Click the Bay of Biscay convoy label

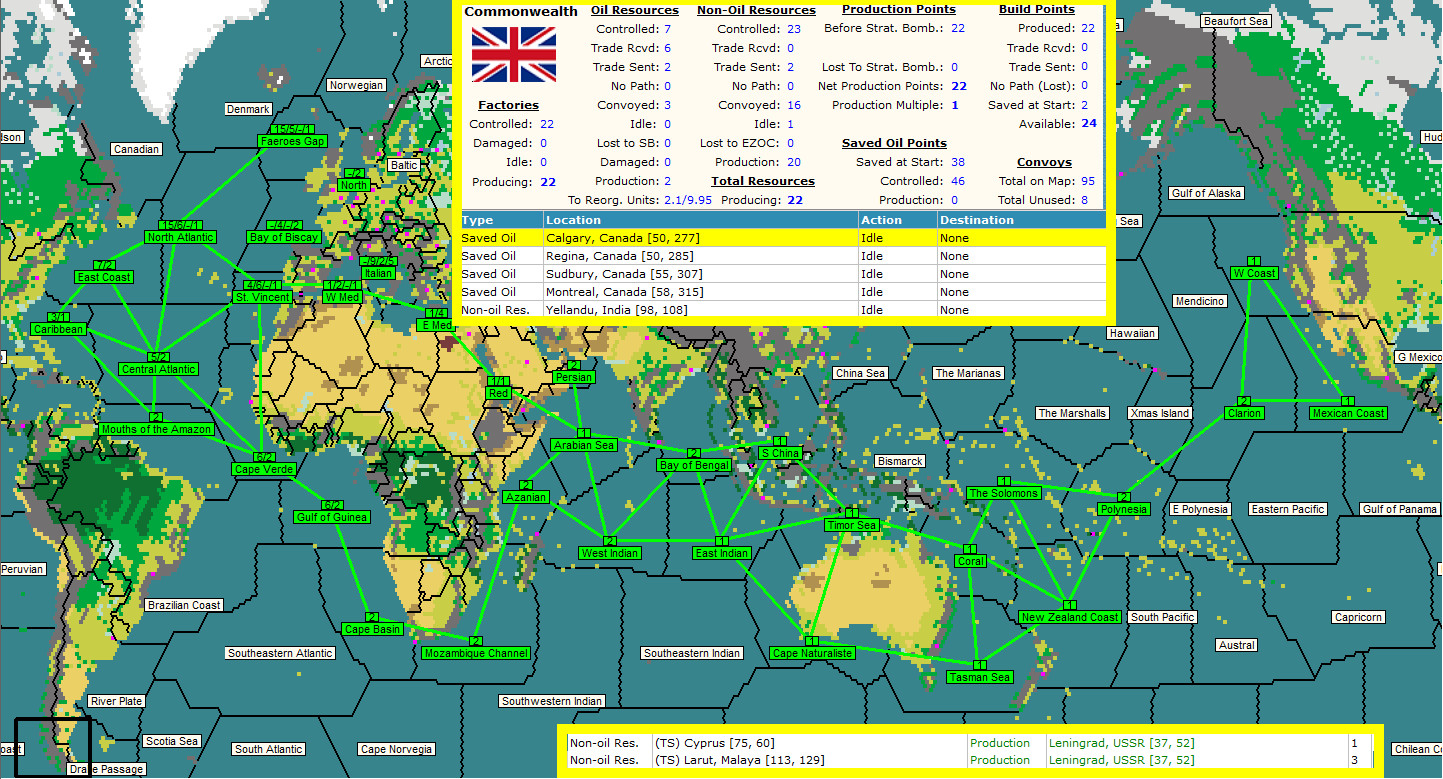coord(285,238)
